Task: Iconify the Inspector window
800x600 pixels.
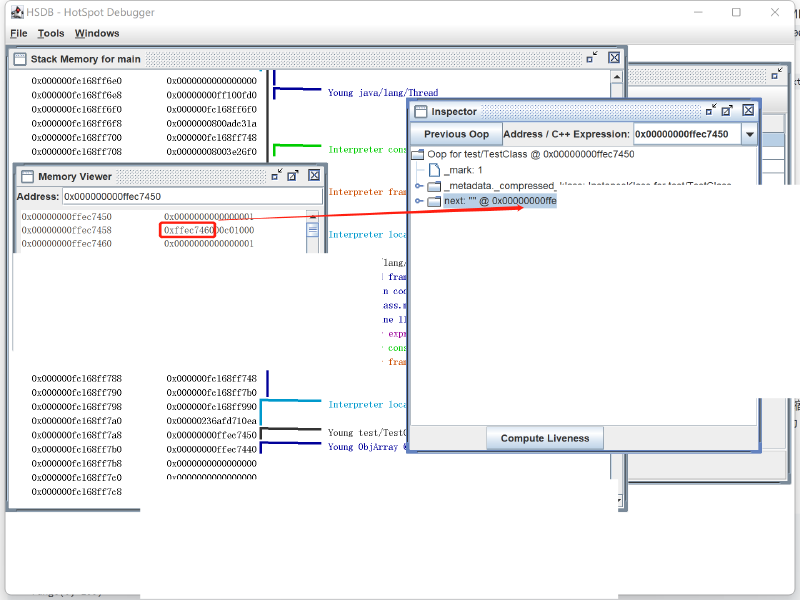Action: 711,111
